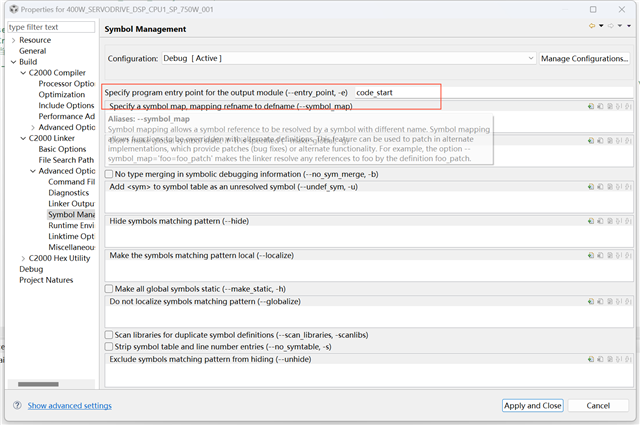Expand the Resource tree node
Image resolution: width=640 pixels, height=425 pixels.
(x=13, y=40)
